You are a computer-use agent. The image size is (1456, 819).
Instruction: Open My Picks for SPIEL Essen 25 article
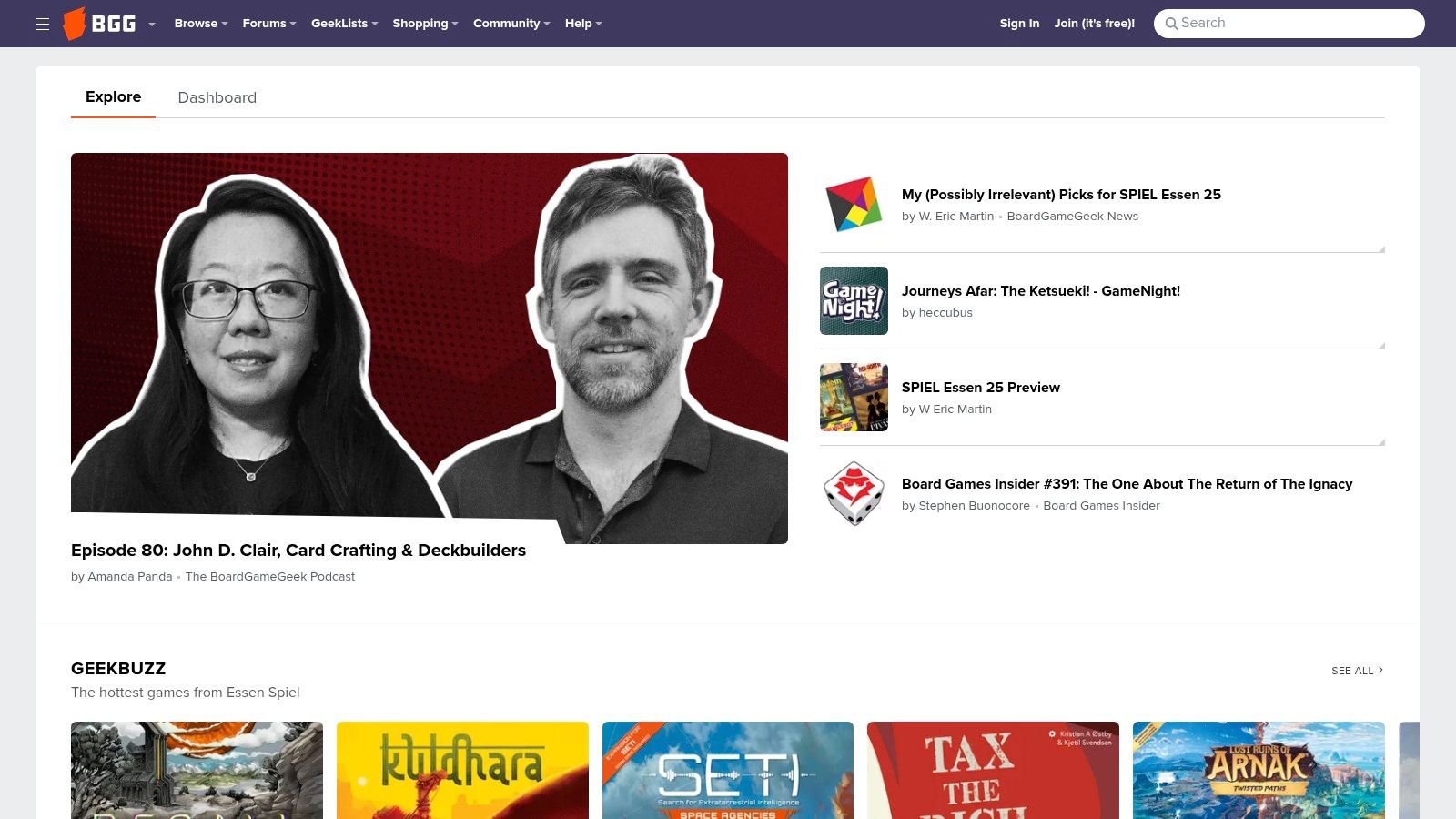[1061, 195]
